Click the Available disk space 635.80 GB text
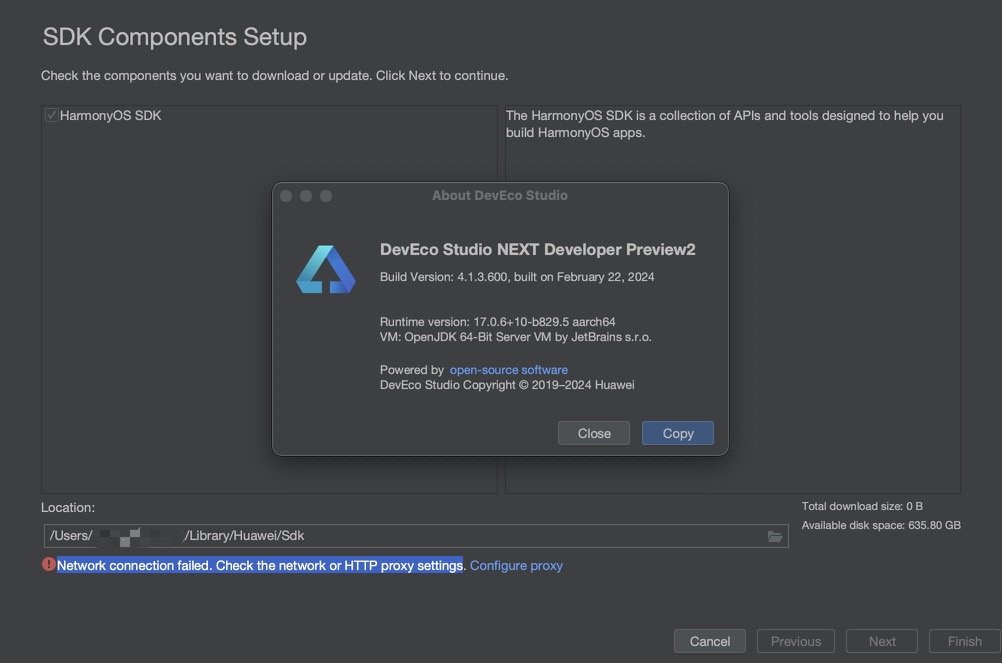 coord(881,525)
